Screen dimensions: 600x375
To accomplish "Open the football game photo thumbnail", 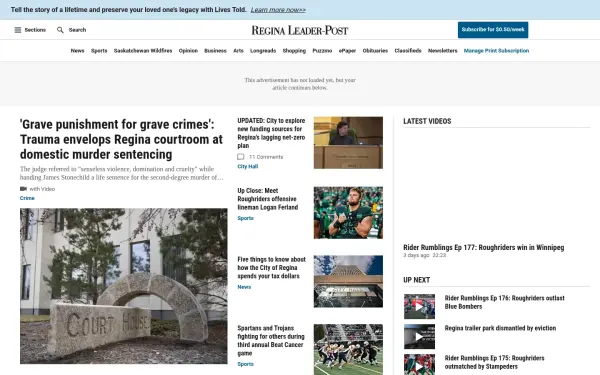I will pyautogui.click(x=348, y=350).
